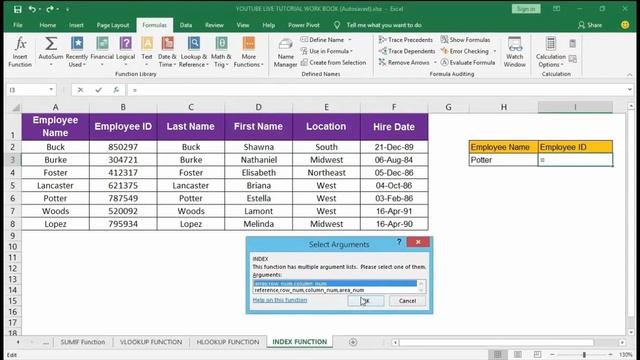
Task: Click Trace Dependents
Action: click(x=407, y=51)
